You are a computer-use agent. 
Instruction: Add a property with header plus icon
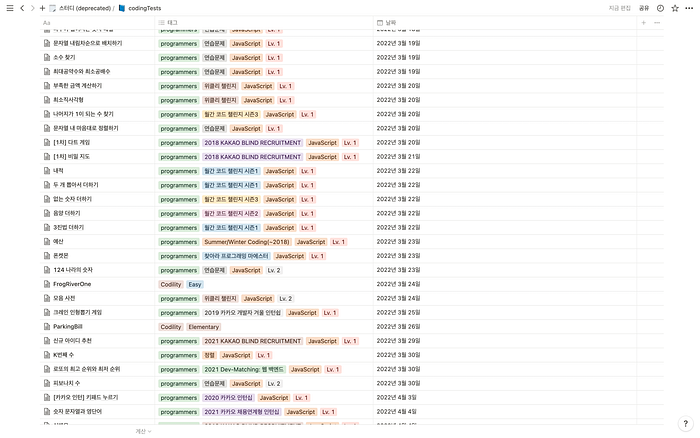click(x=643, y=22)
